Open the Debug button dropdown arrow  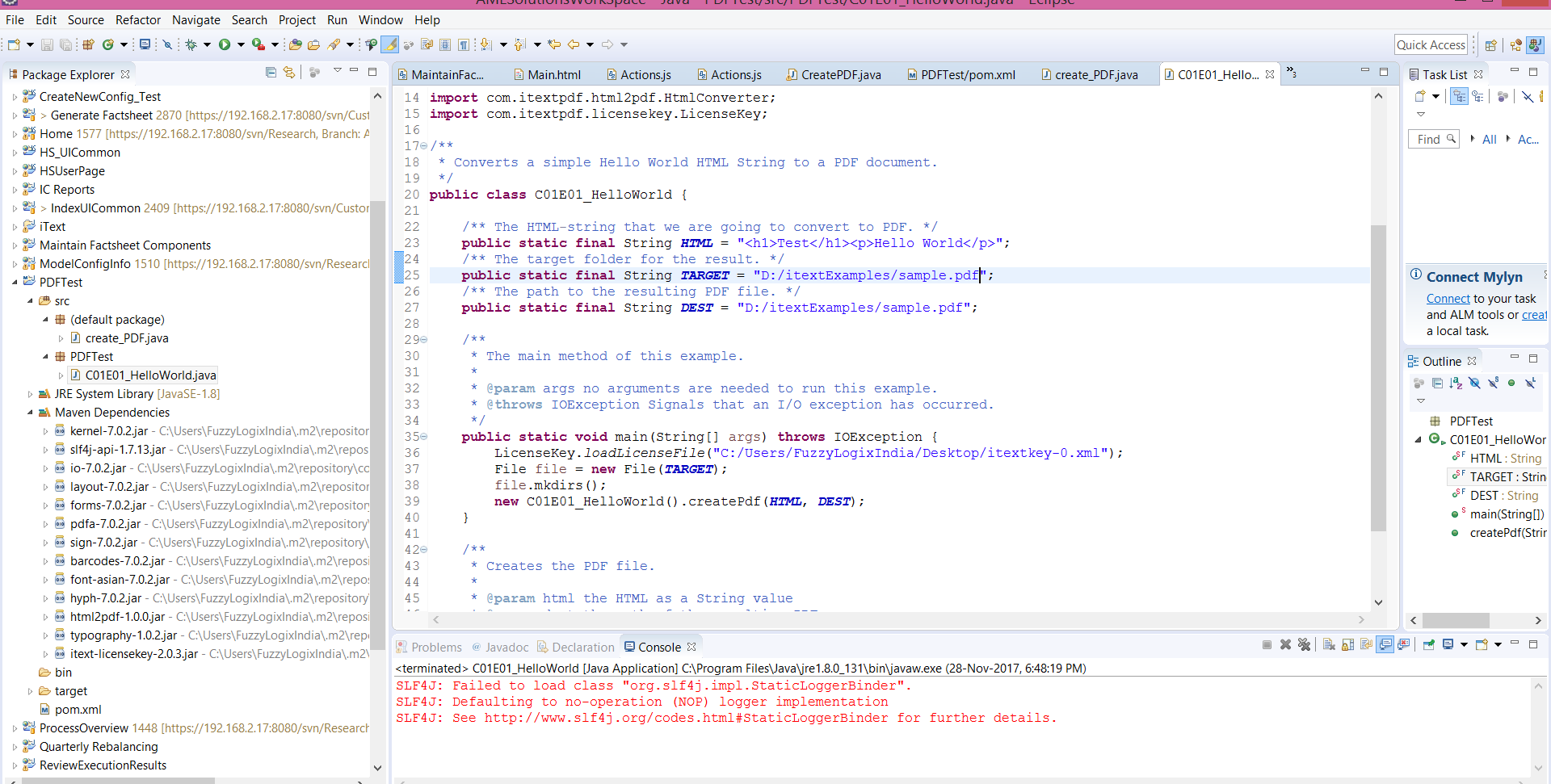(207, 44)
